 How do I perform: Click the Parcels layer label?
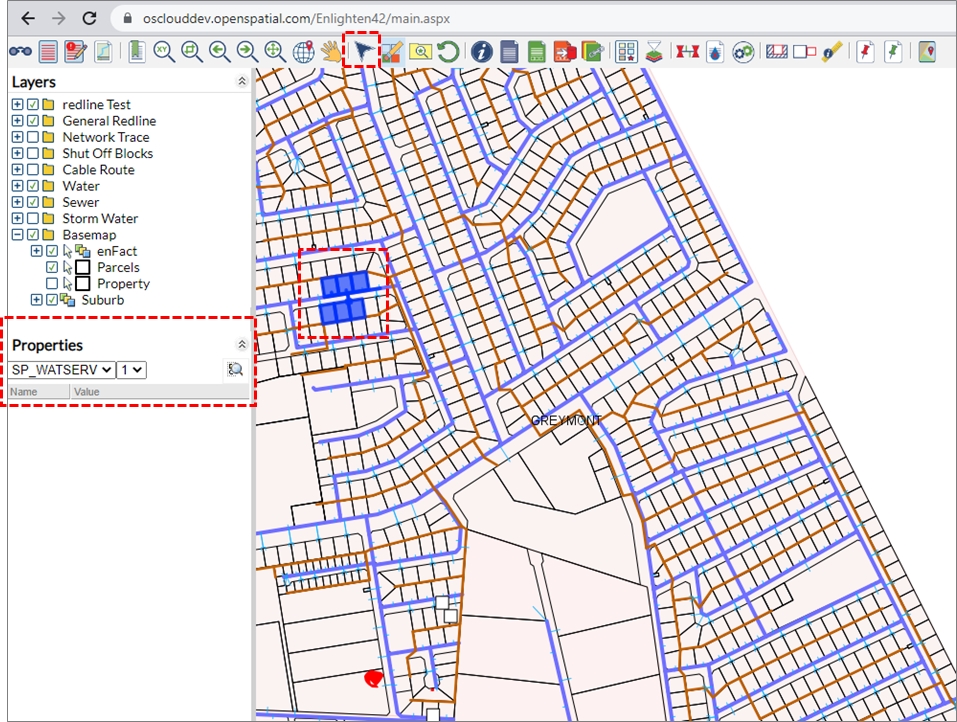coord(118,268)
